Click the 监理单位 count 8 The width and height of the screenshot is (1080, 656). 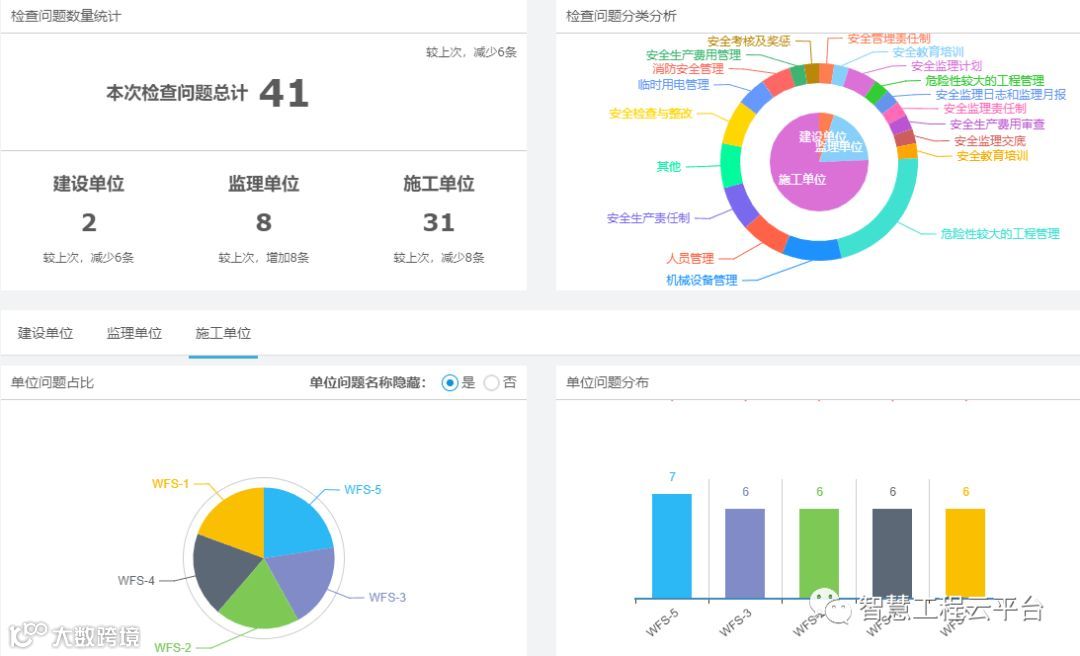[264, 223]
